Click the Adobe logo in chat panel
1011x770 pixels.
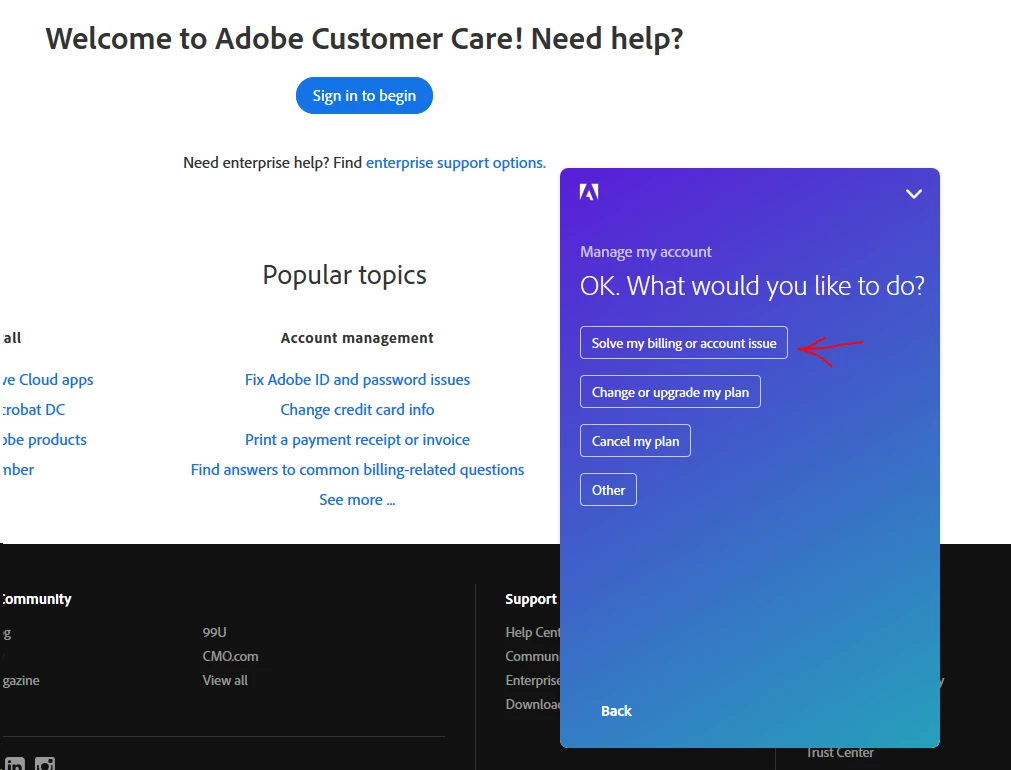click(589, 192)
